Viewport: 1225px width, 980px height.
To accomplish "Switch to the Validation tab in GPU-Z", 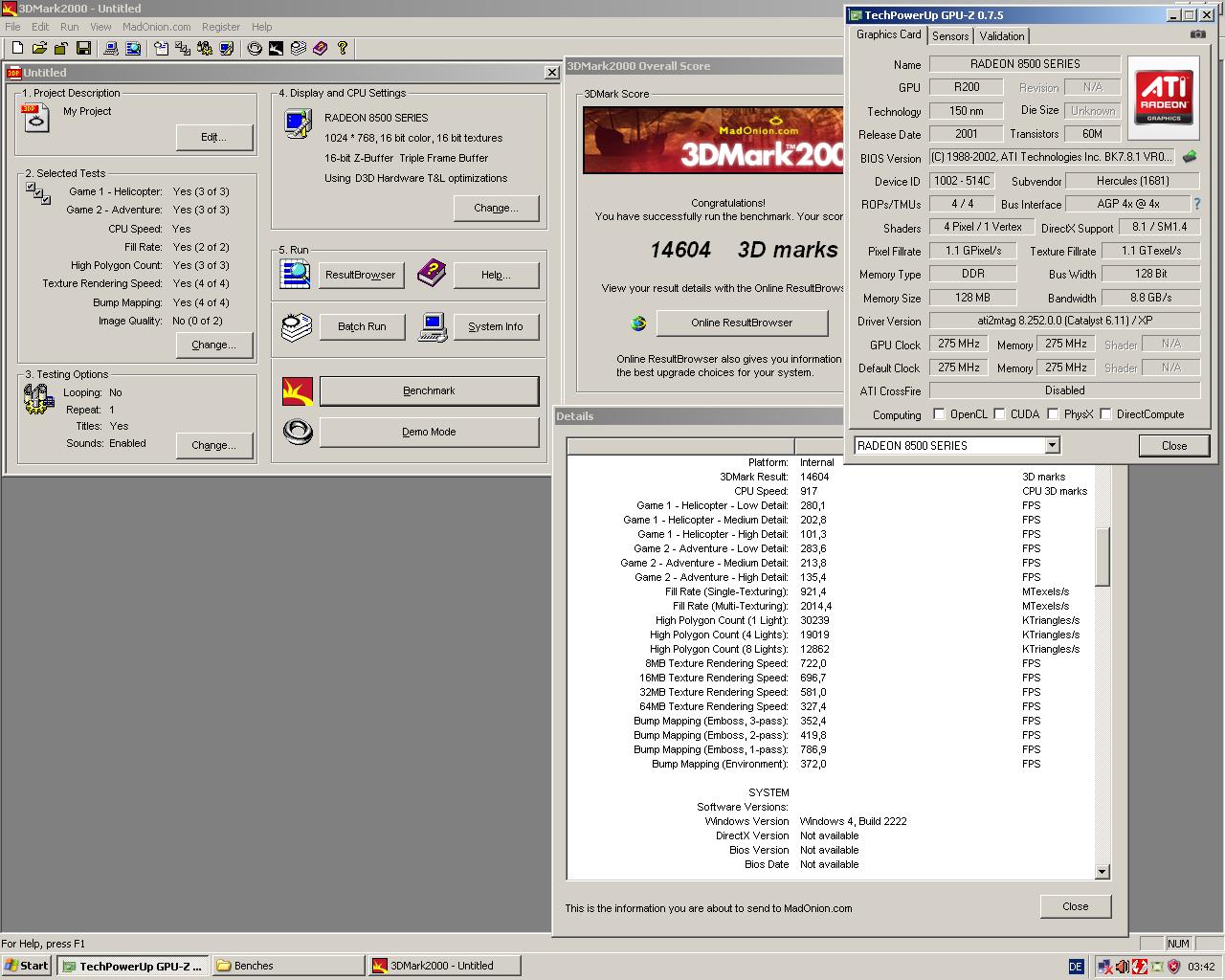I will click(1002, 36).
